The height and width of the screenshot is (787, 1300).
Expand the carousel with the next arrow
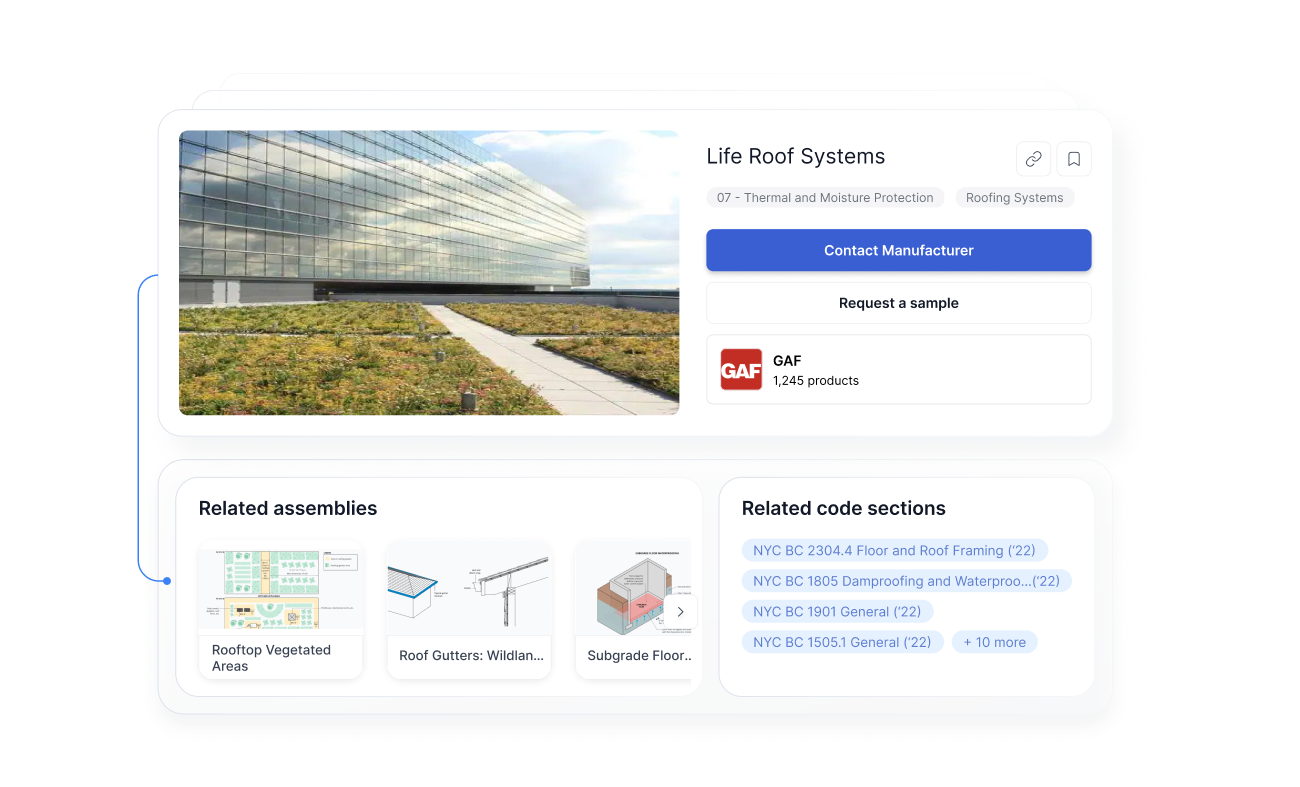pos(680,611)
